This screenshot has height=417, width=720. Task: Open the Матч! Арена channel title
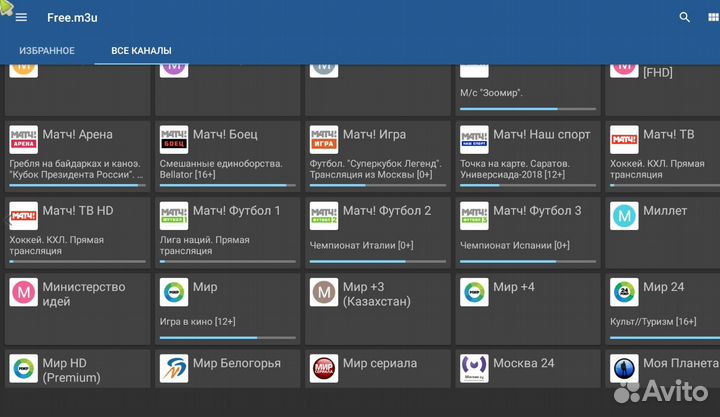tap(78, 135)
